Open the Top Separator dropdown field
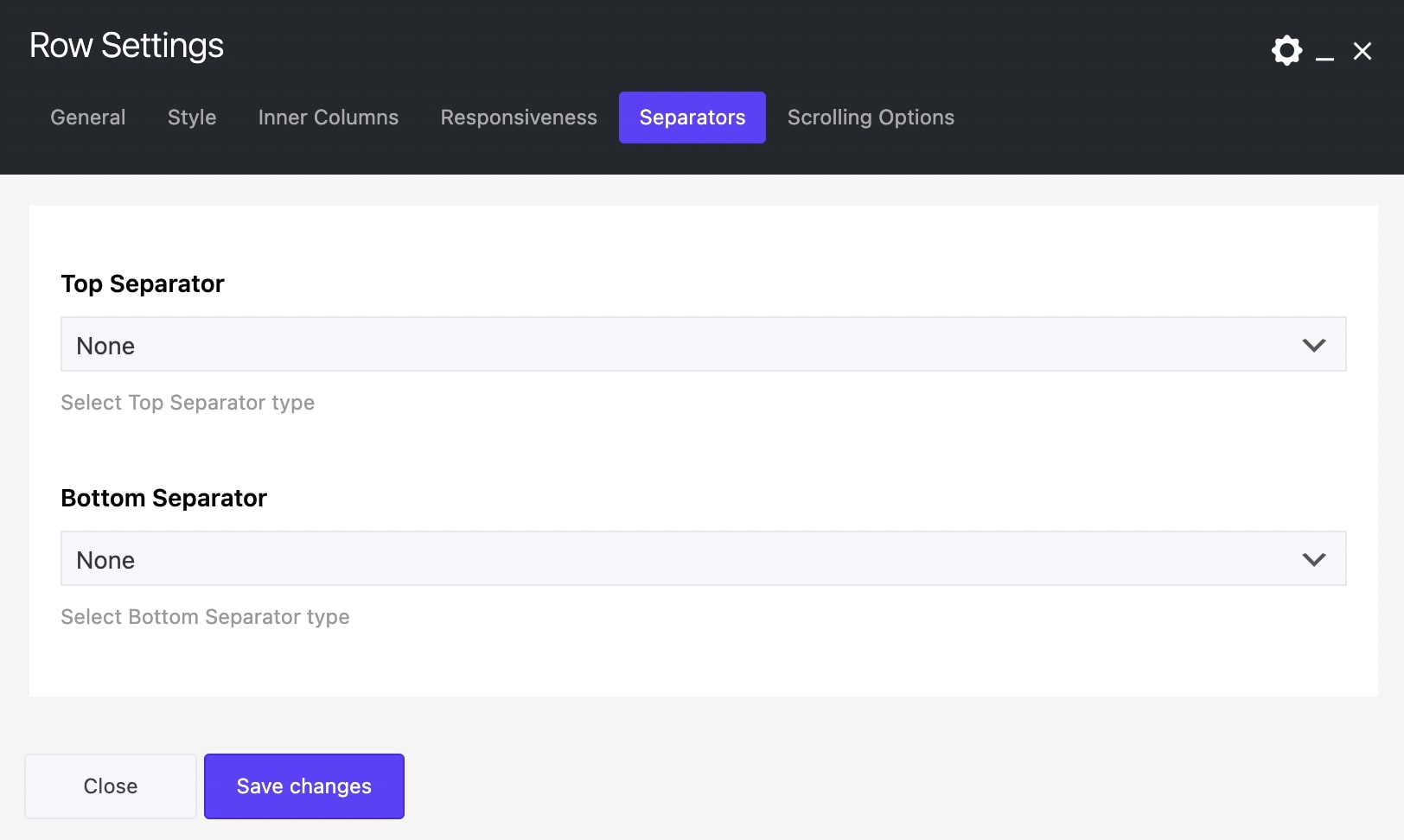1404x840 pixels. click(674, 345)
